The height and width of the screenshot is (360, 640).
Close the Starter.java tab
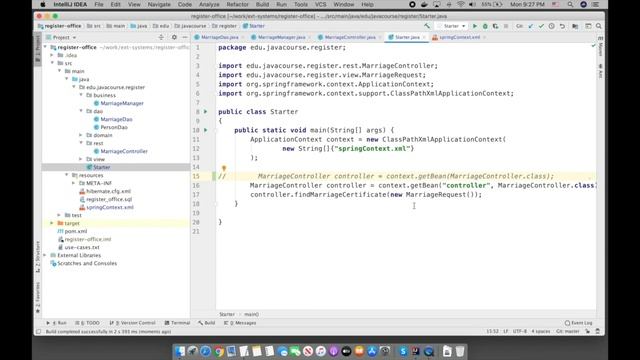tap(424, 37)
